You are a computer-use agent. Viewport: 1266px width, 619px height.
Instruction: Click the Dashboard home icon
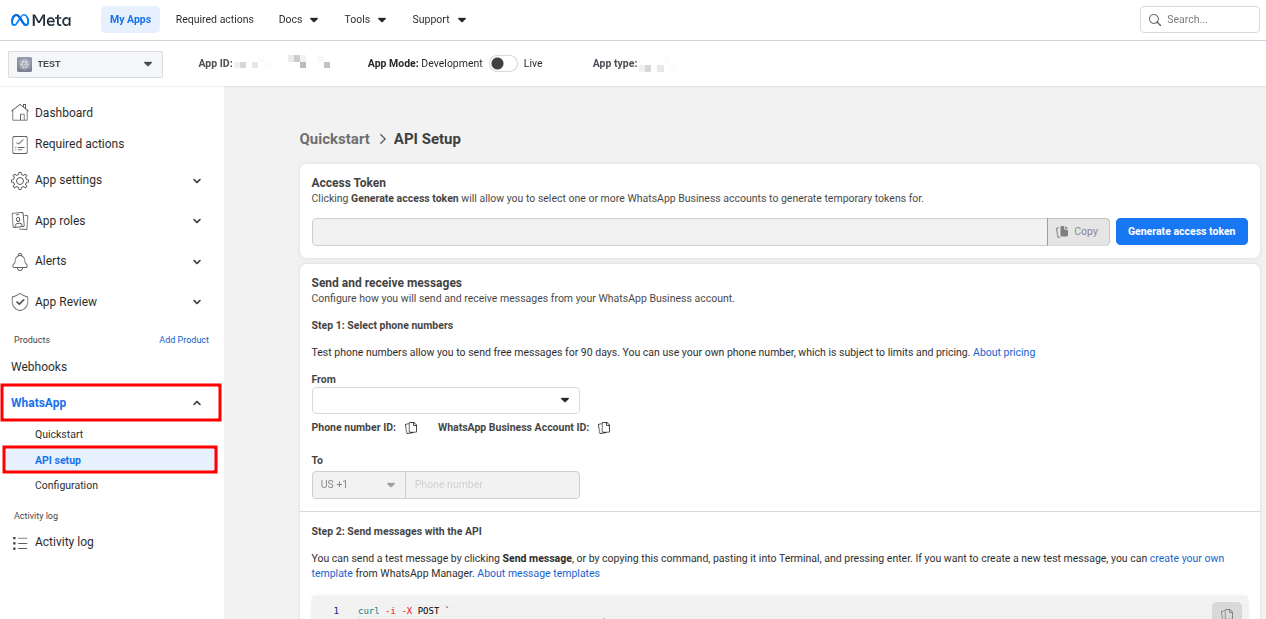point(19,113)
